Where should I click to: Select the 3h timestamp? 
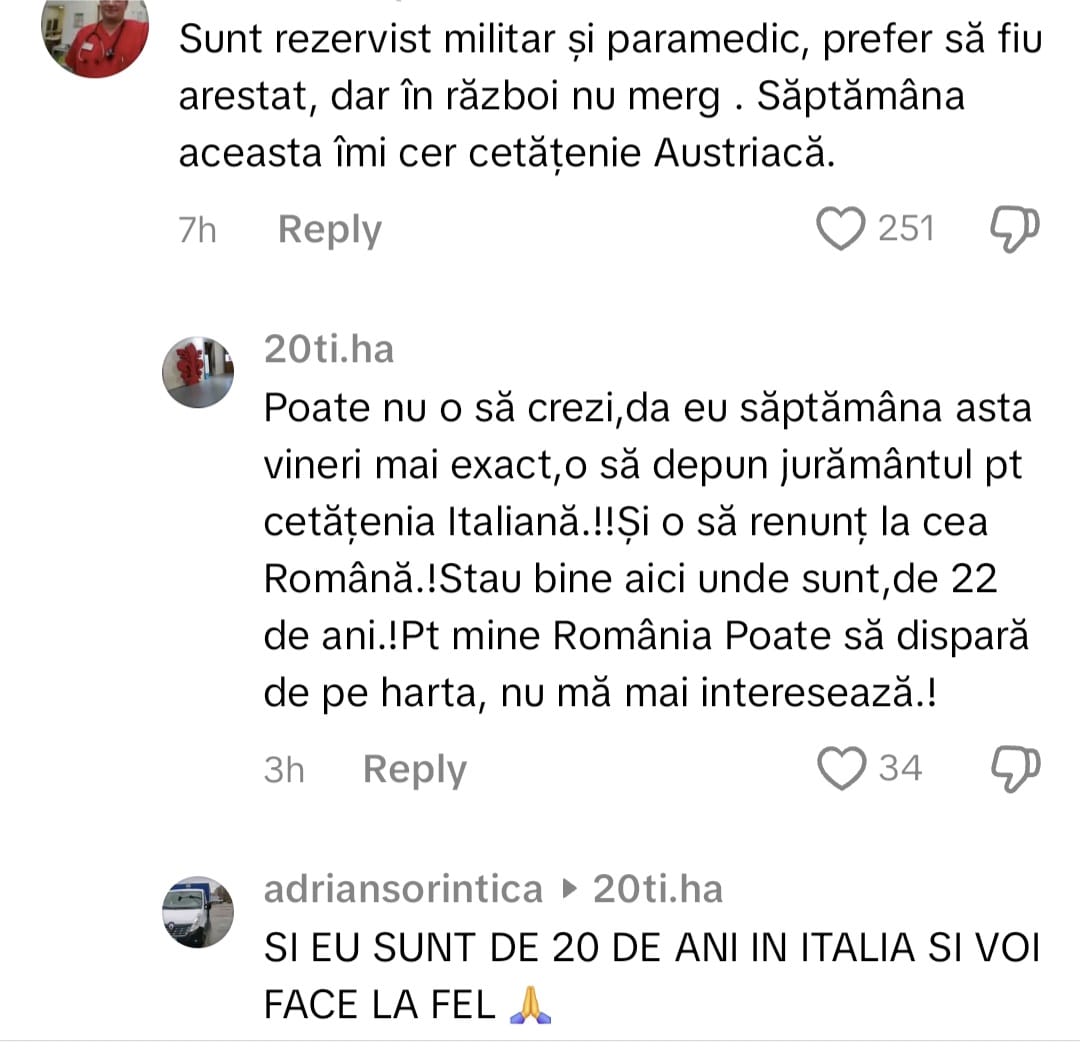[284, 770]
